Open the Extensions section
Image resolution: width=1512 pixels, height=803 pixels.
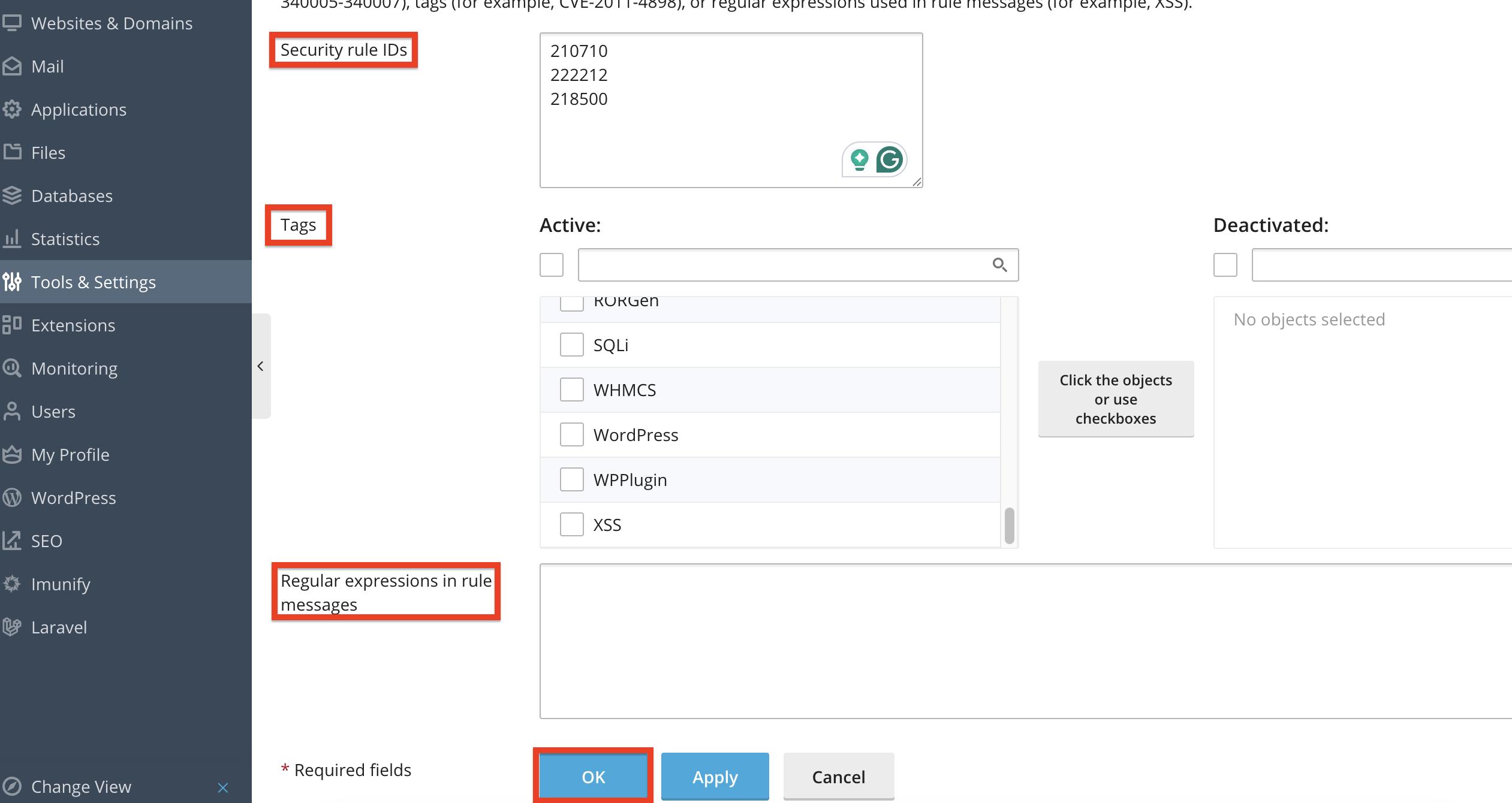[x=73, y=325]
